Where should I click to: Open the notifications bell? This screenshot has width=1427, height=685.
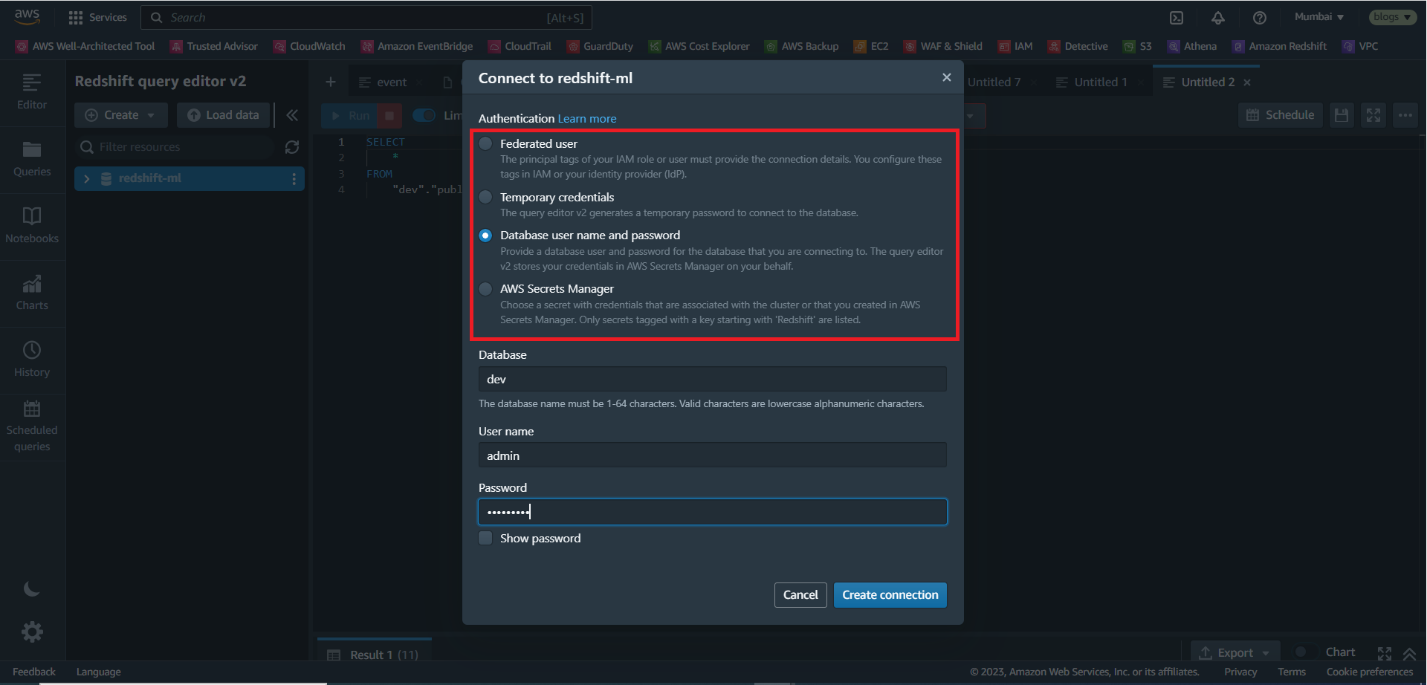[1218, 17]
